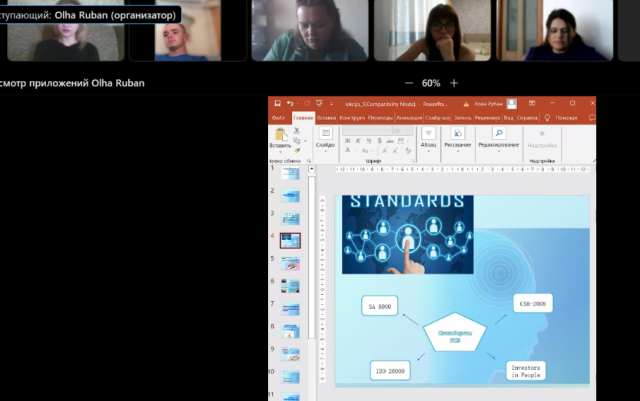Select the STANDARDS network image on slide
This screenshot has height=401, width=640.
[408, 234]
